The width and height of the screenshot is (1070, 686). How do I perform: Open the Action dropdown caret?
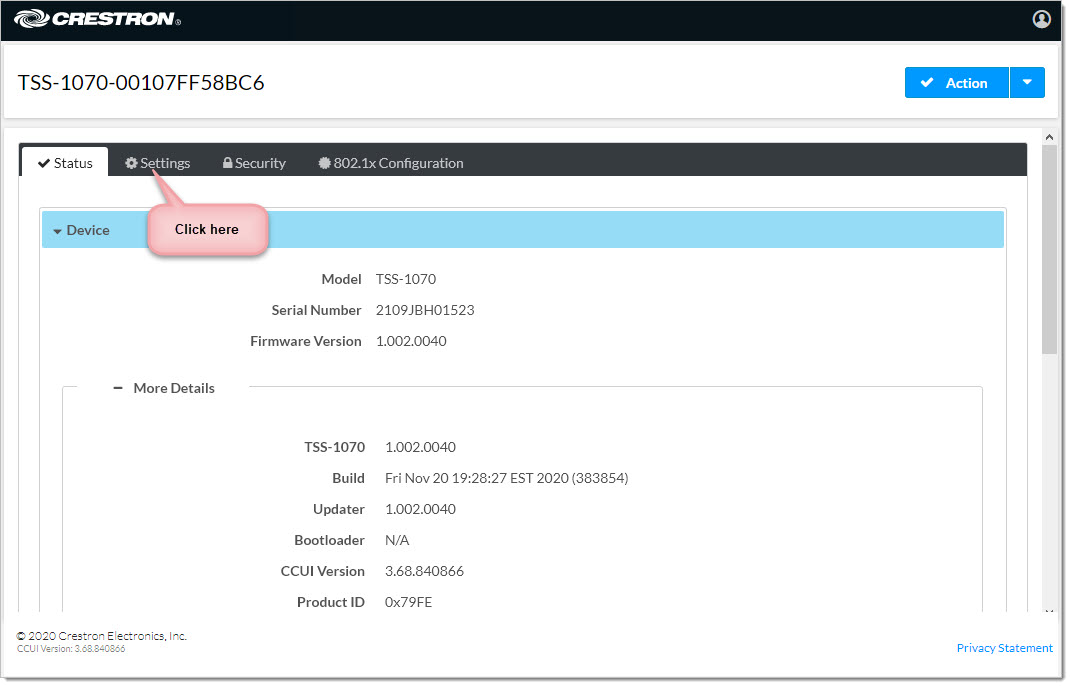(x=1027, y=83)
